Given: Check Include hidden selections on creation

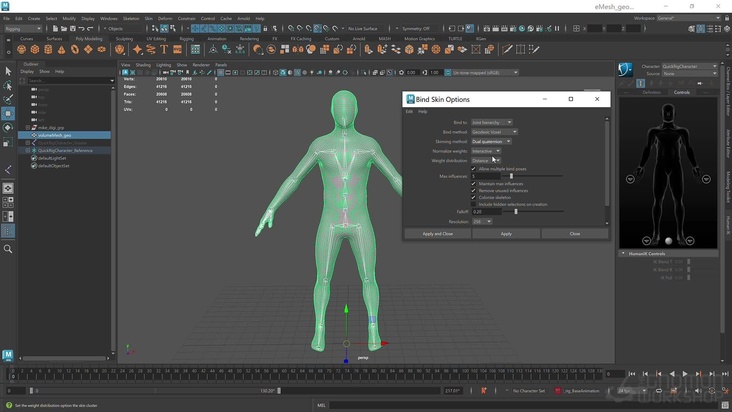Looking at the screenshot, I should pos(473,204).
